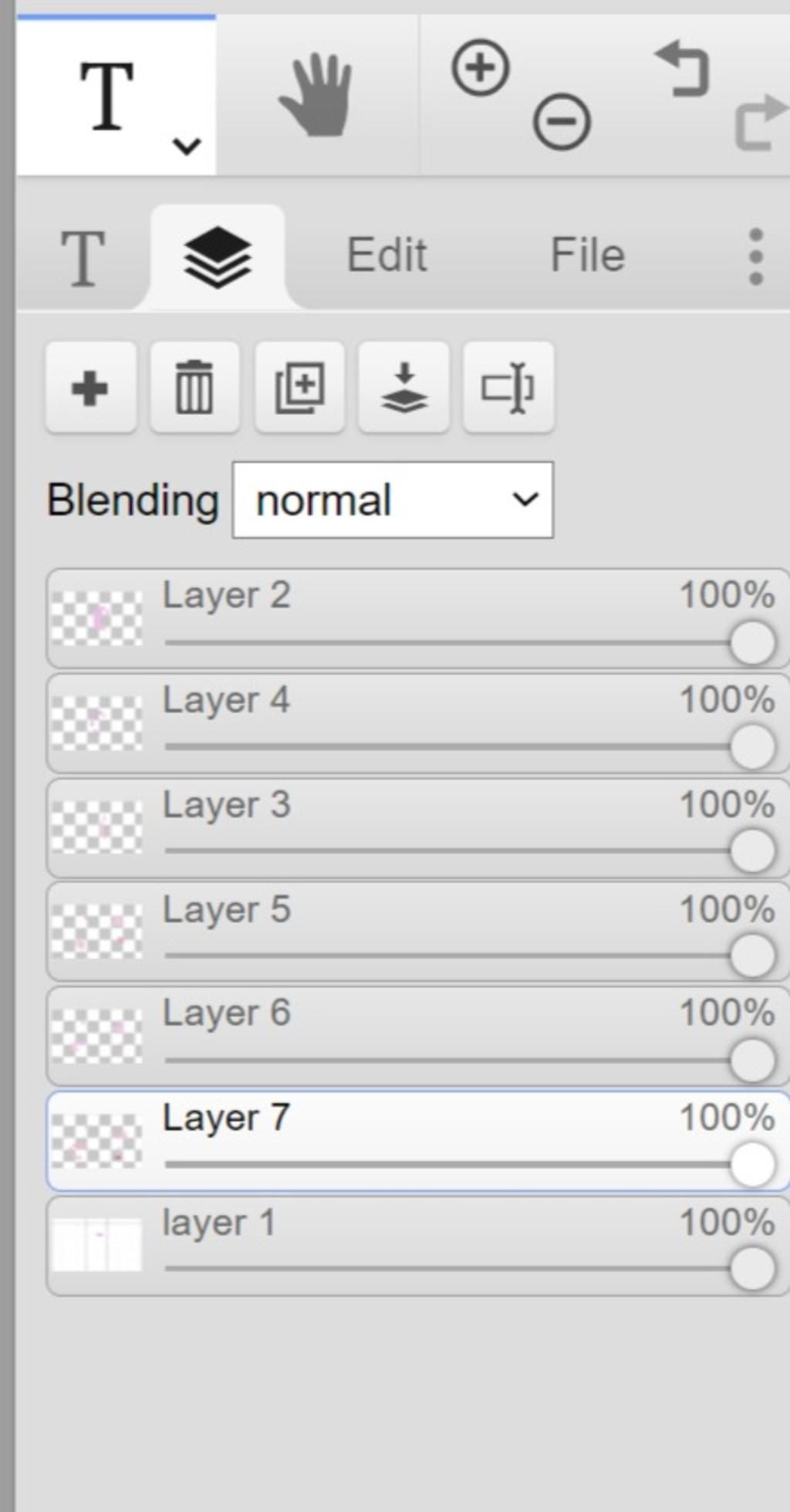Add a new layer

(x=90, y=387)
